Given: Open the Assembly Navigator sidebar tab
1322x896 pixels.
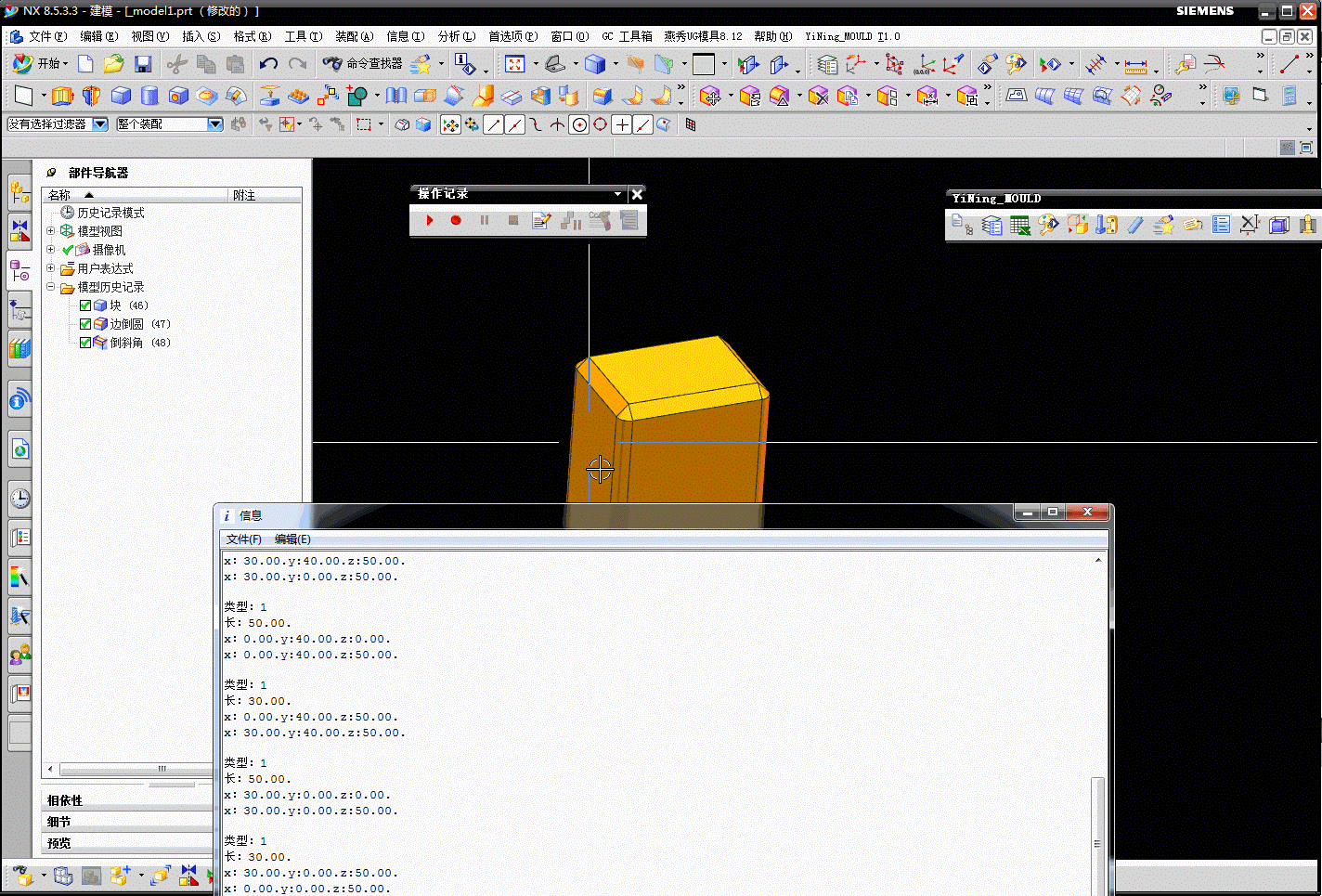Looking at the screenshot, I should 19,193.
